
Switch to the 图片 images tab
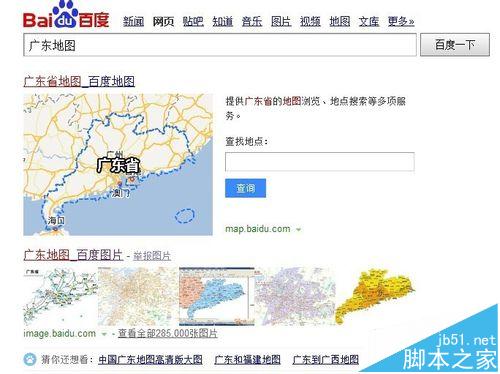point(281,22)
